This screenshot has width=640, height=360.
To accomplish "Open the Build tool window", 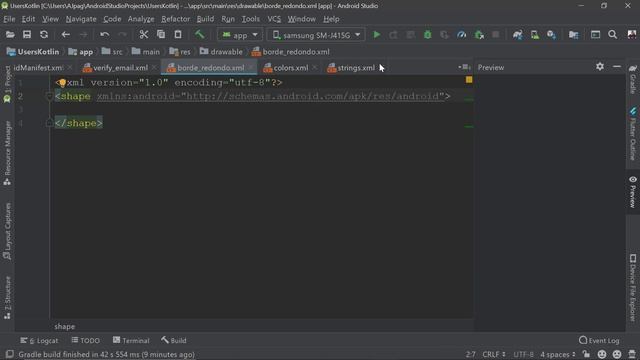I will (173, 340).
